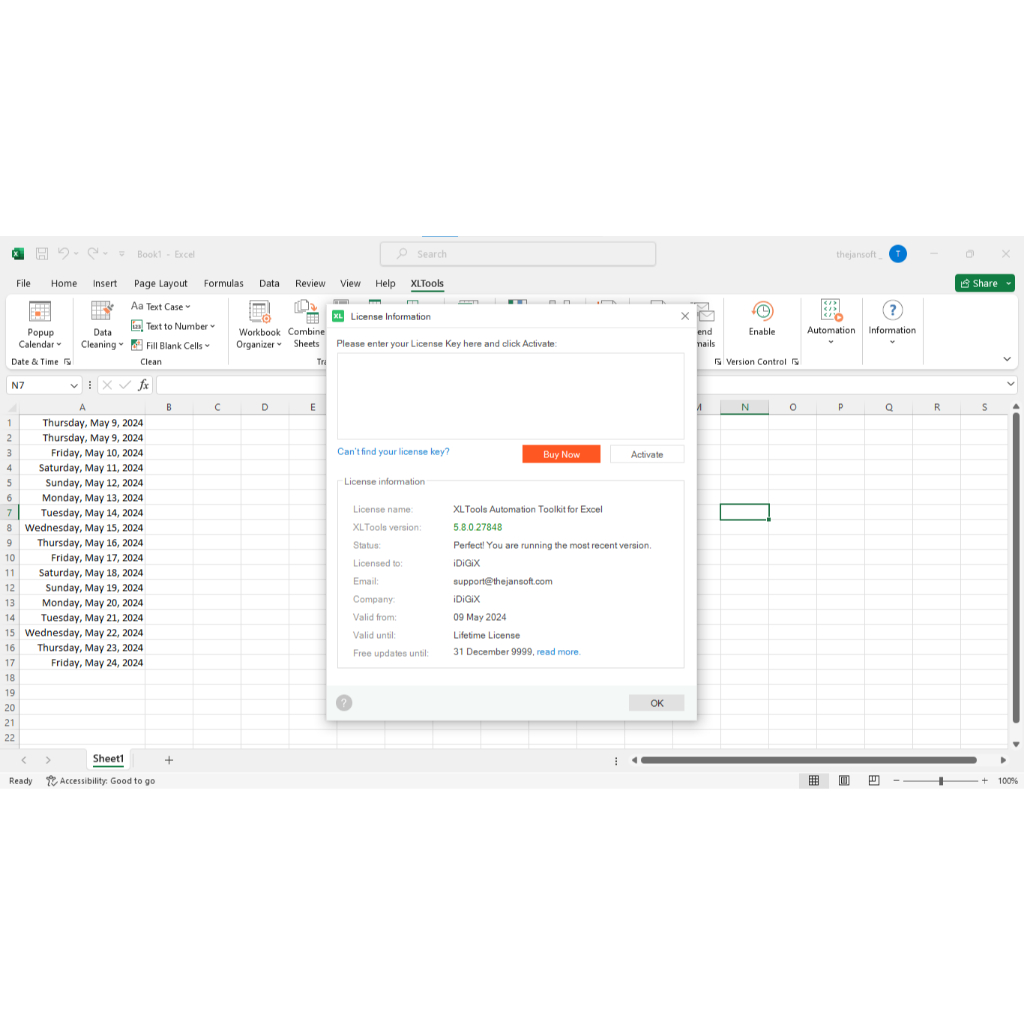Select cell with Friday, May 24, 2024
The width and height of the screenshot is (1024, 1024).
coord(82,662)
